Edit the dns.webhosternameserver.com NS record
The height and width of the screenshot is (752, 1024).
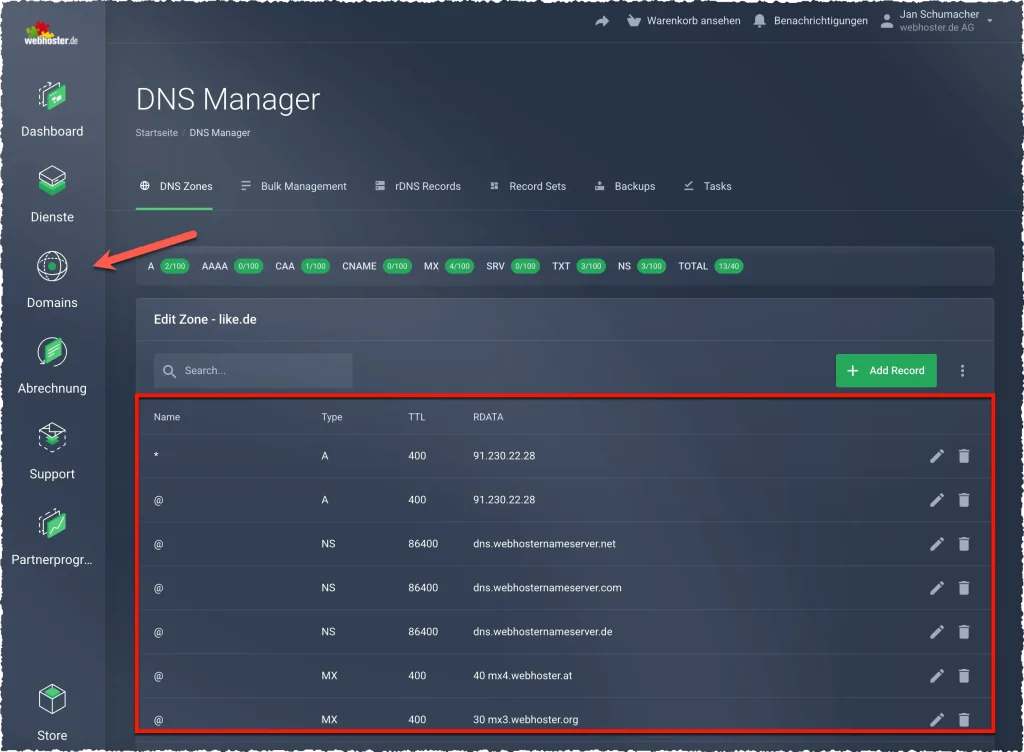[936, 588]
